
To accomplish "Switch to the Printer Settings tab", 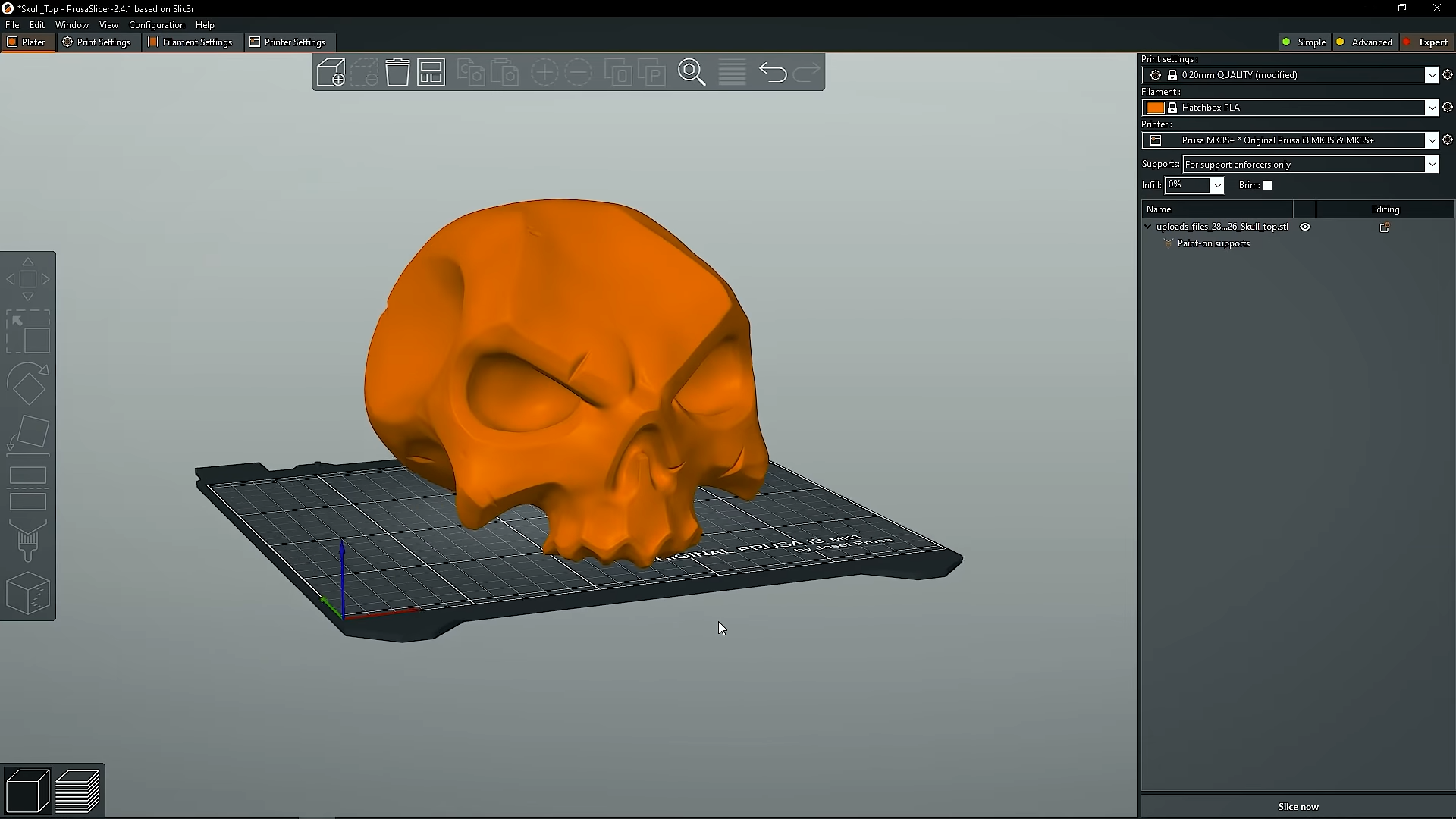I will (289, 42).
